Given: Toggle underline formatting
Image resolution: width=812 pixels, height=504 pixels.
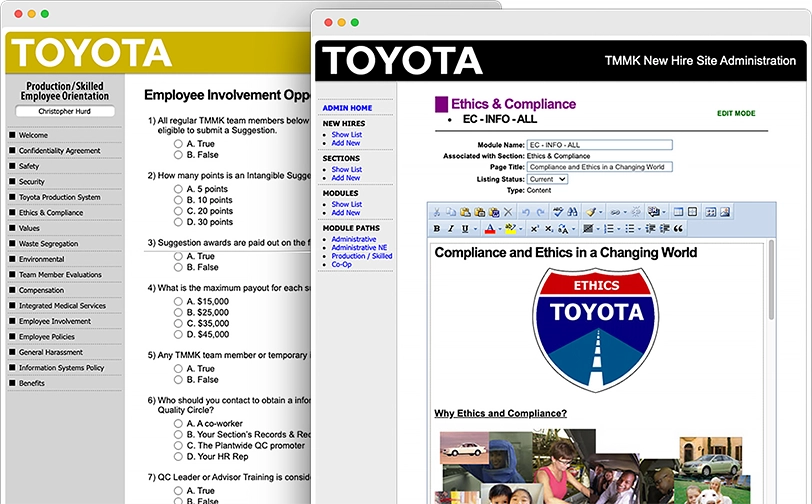Looking at the screenshot, I should (465, 228).
